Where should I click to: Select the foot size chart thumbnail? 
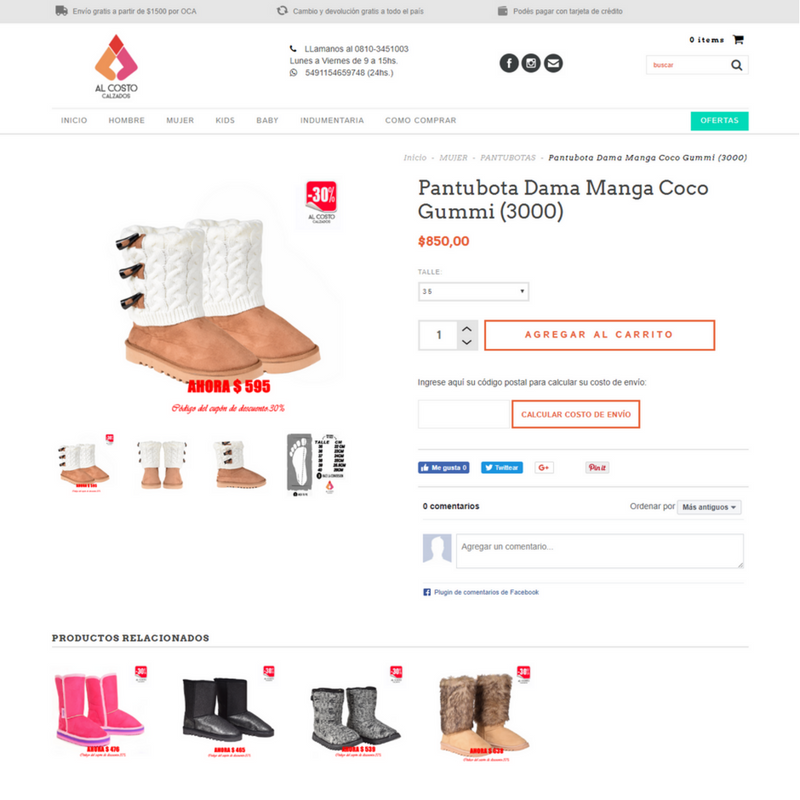click(x=316, y=464)
